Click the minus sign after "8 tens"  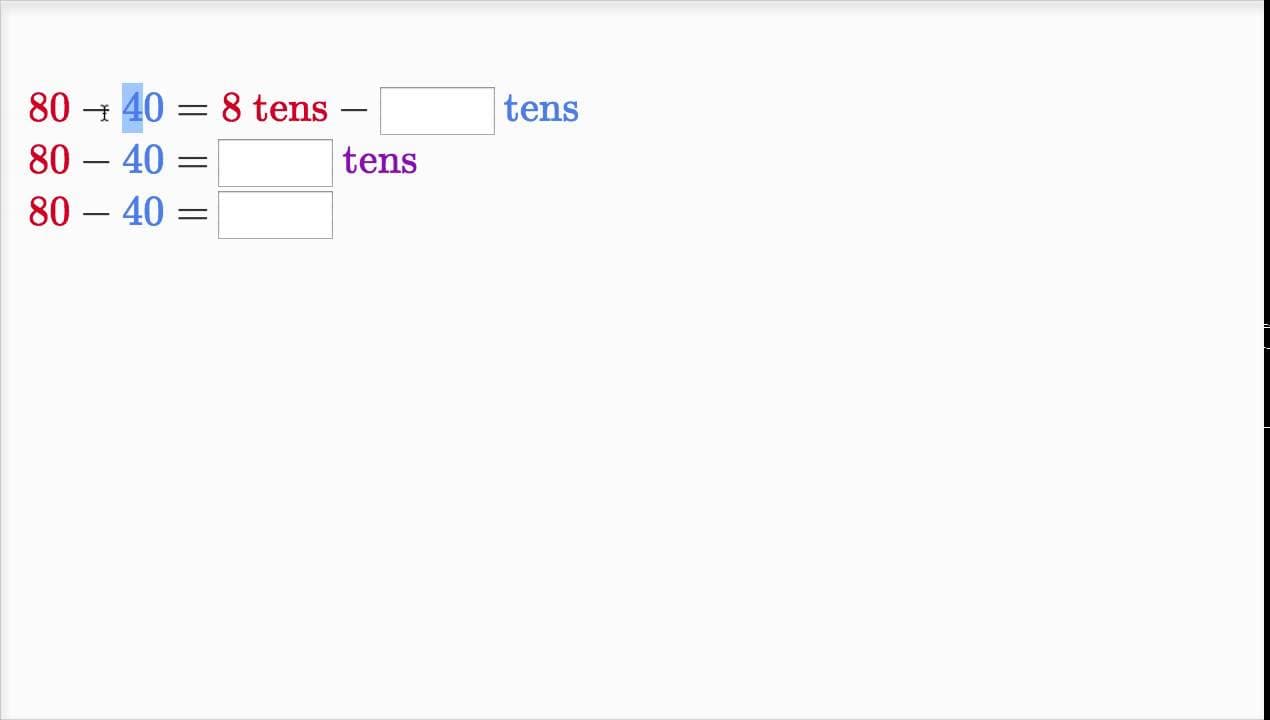point(354,109)
